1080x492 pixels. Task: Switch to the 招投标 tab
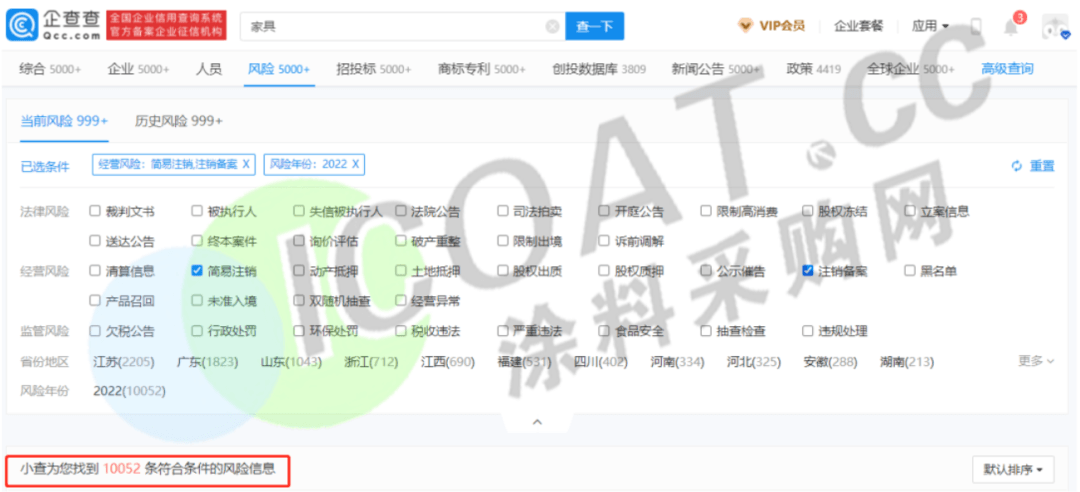coord(373,69)
